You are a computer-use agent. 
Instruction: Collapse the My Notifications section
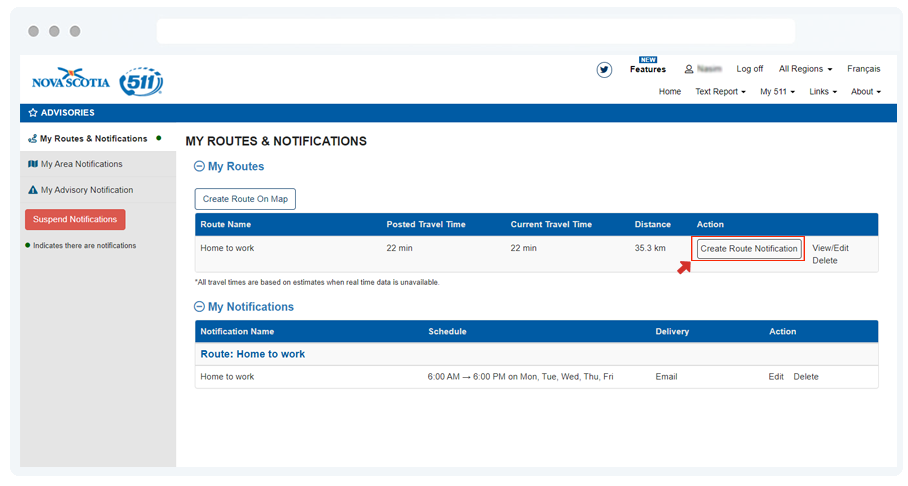(x=199, y=307)
